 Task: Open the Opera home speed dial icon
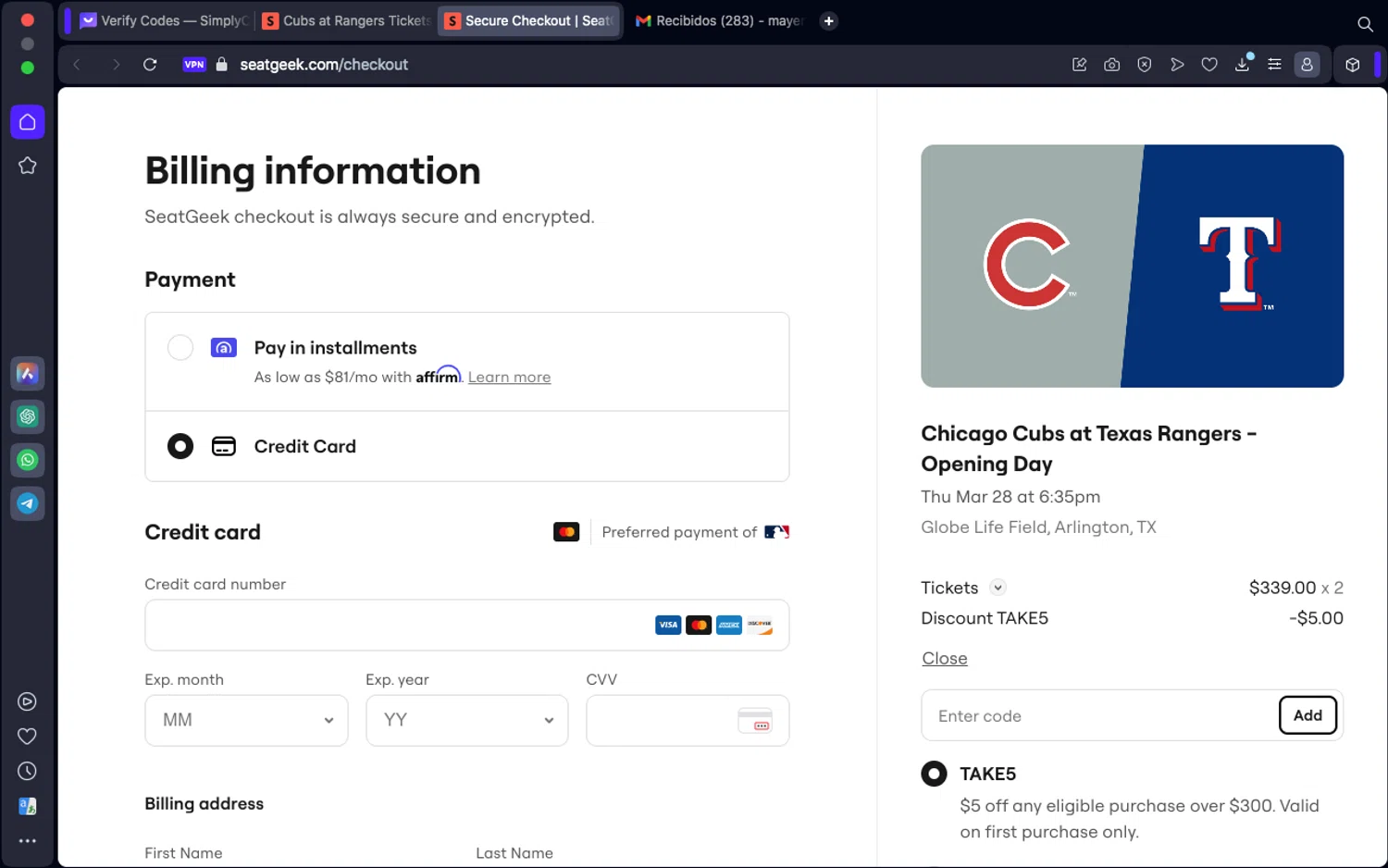(x=28, y=122)
